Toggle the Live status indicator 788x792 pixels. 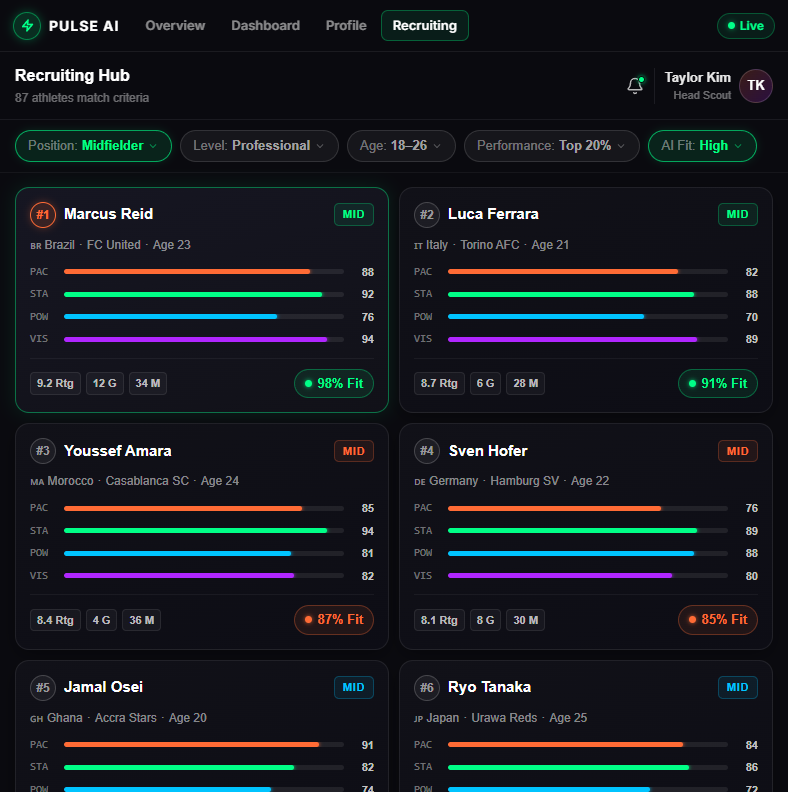click(745, 26)
